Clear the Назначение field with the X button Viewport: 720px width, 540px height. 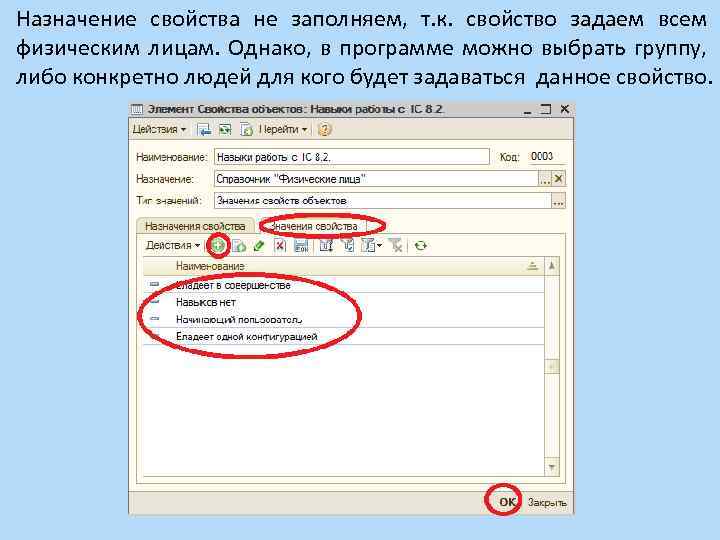(558, 179)
